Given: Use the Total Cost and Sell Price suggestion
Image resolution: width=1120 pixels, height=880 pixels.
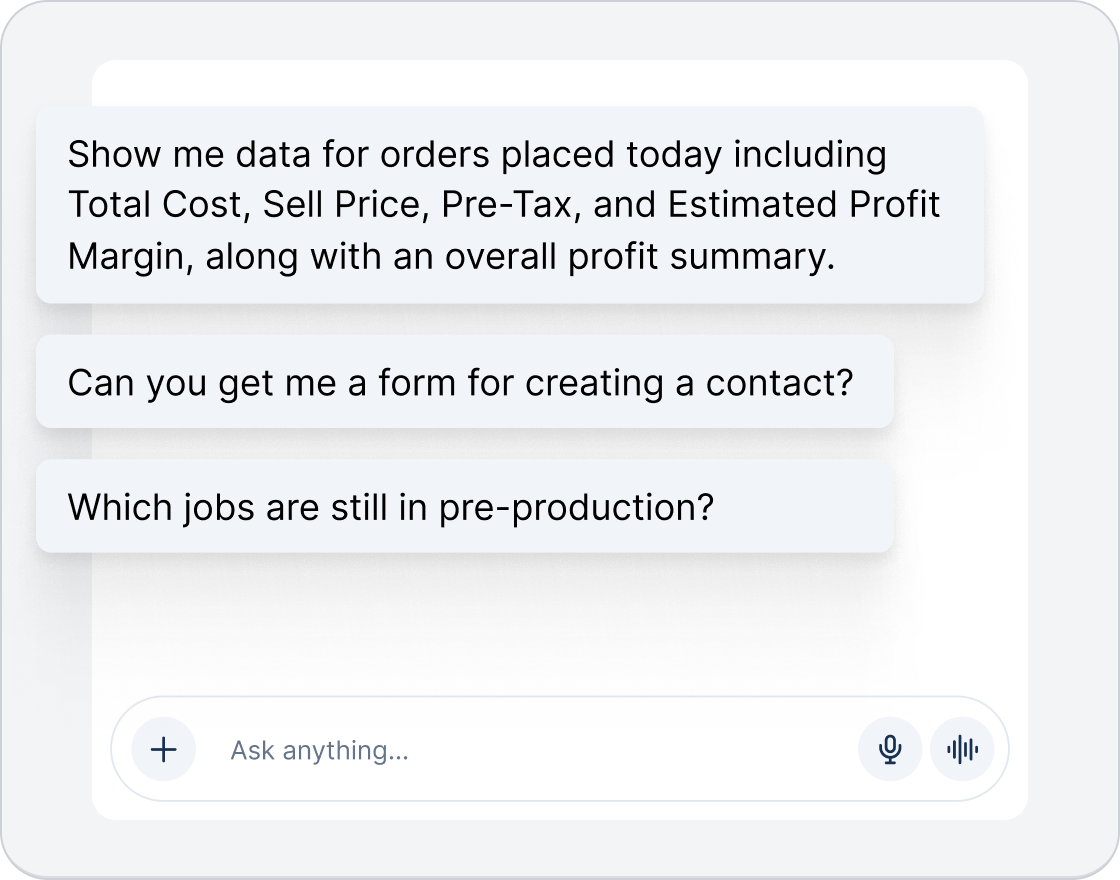Looking at the screenshot, I should [510, 205].
